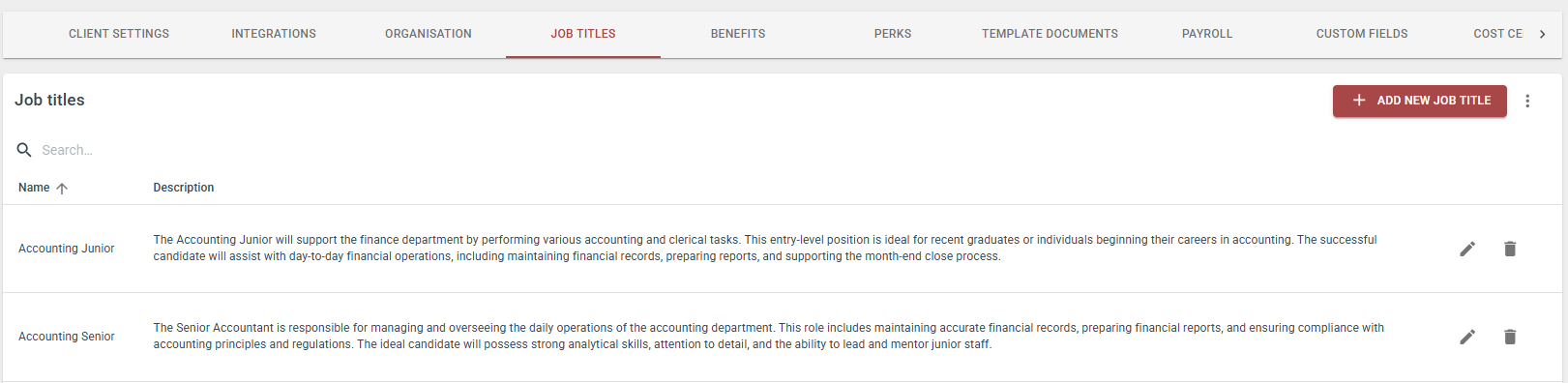Show more tabs with the right chevron
This screenshot has width=1568, height=383.
[1542, 34]
